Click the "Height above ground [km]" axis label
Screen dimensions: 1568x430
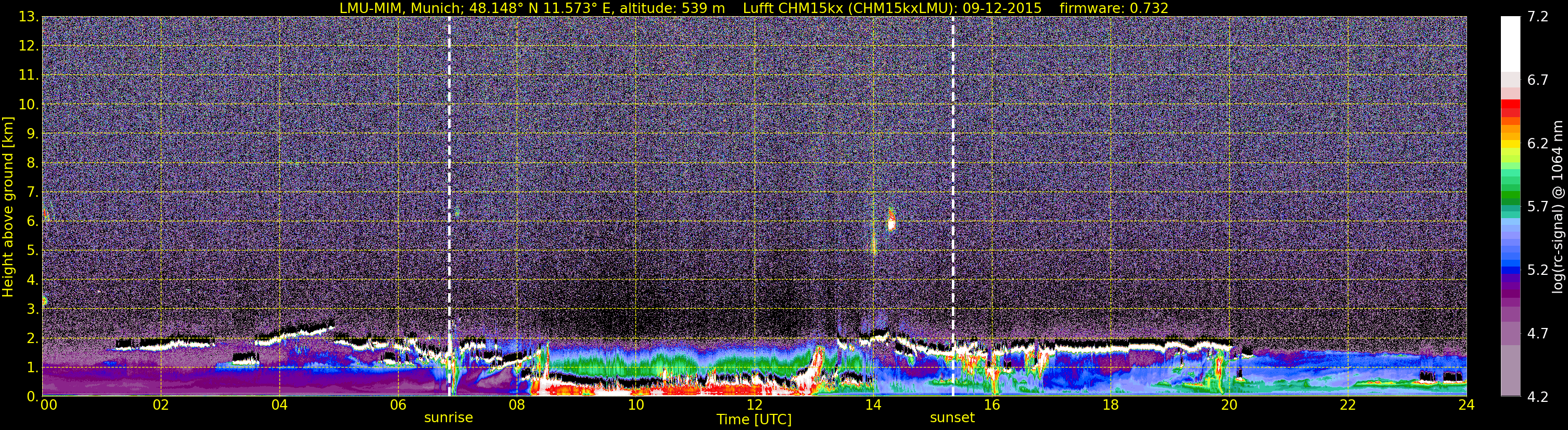[8, 207]
